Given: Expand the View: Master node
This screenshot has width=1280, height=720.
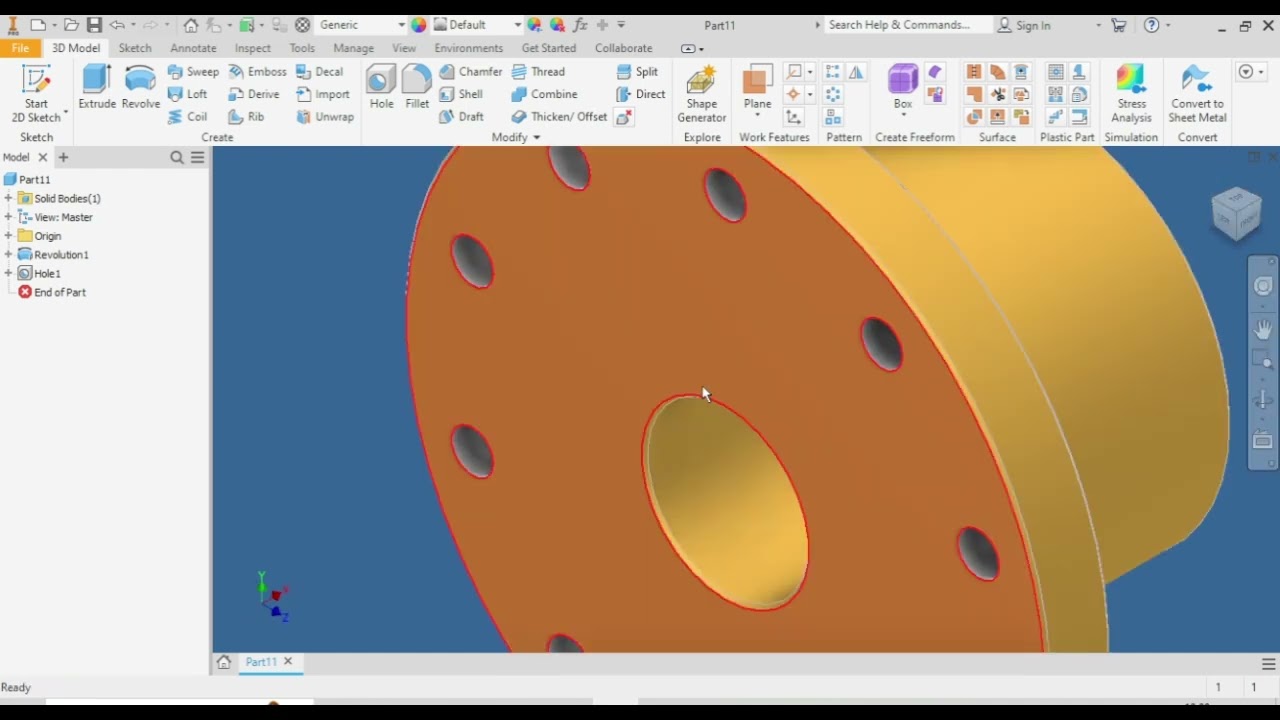Looking at the screenshot, I should pos(8,217).
